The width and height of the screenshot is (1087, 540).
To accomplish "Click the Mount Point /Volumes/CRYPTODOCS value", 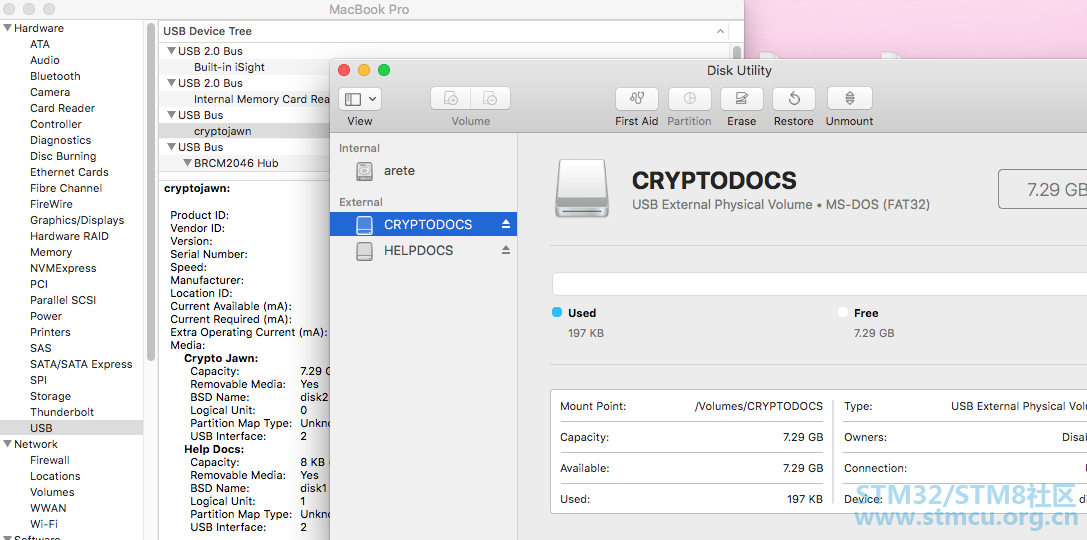I will click(x=758, y=406).
